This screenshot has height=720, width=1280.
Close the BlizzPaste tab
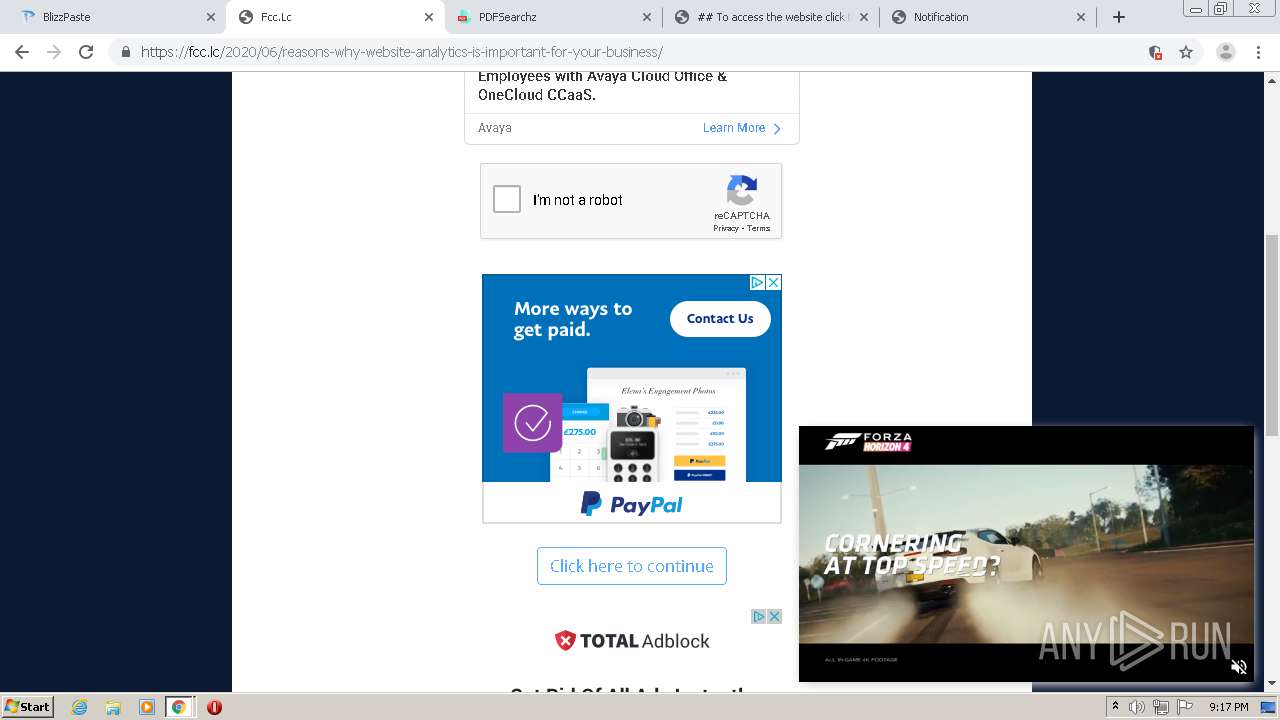point(210,17)
